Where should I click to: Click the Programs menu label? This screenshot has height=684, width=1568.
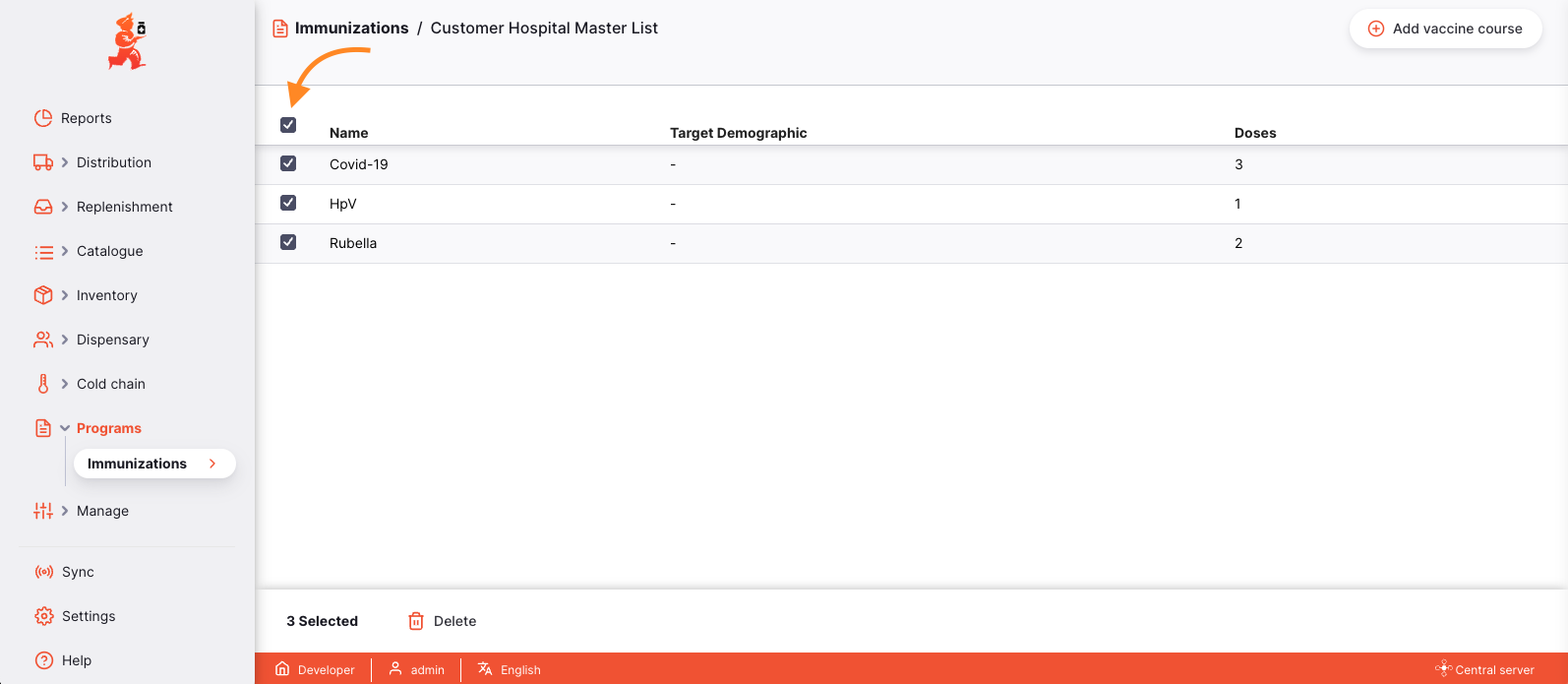point(109,428)
